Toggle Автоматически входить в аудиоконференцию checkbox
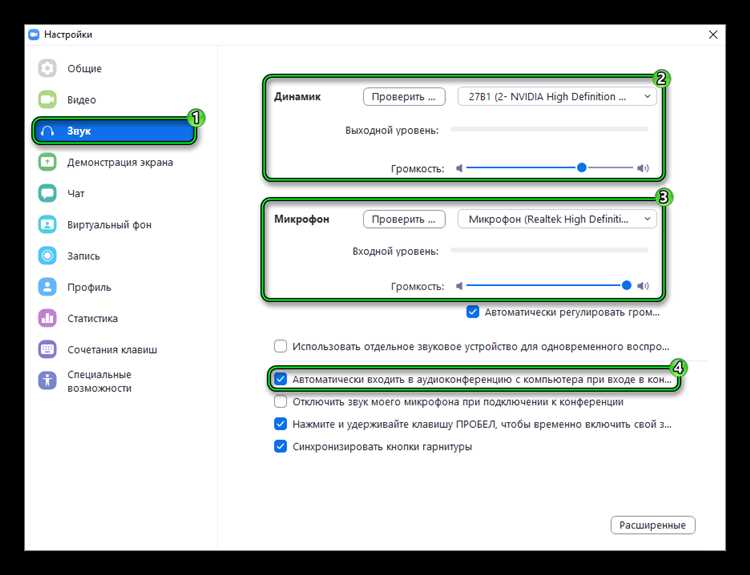Image resolution: width=750 pixels, height=575 pixels. pos(280,379)
